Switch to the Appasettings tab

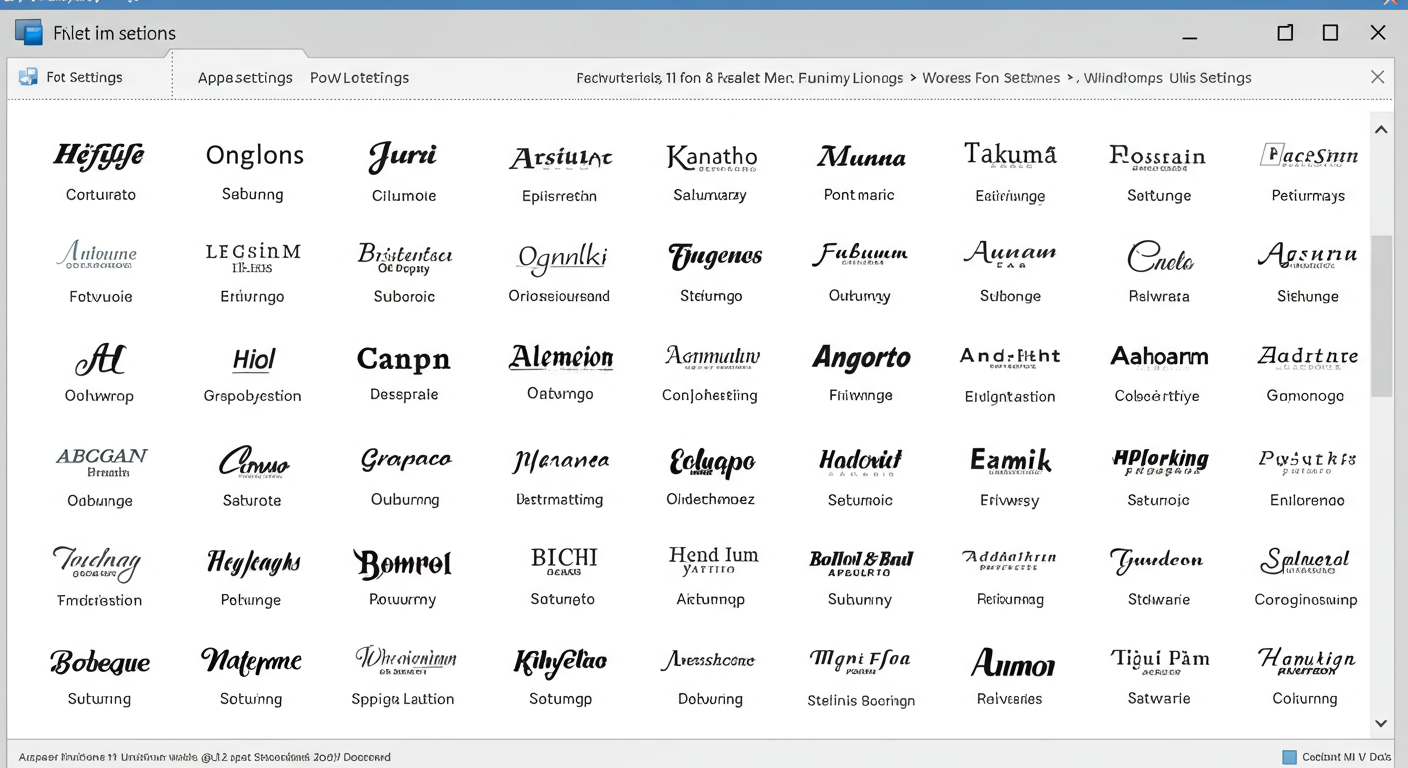coord(245,77)
